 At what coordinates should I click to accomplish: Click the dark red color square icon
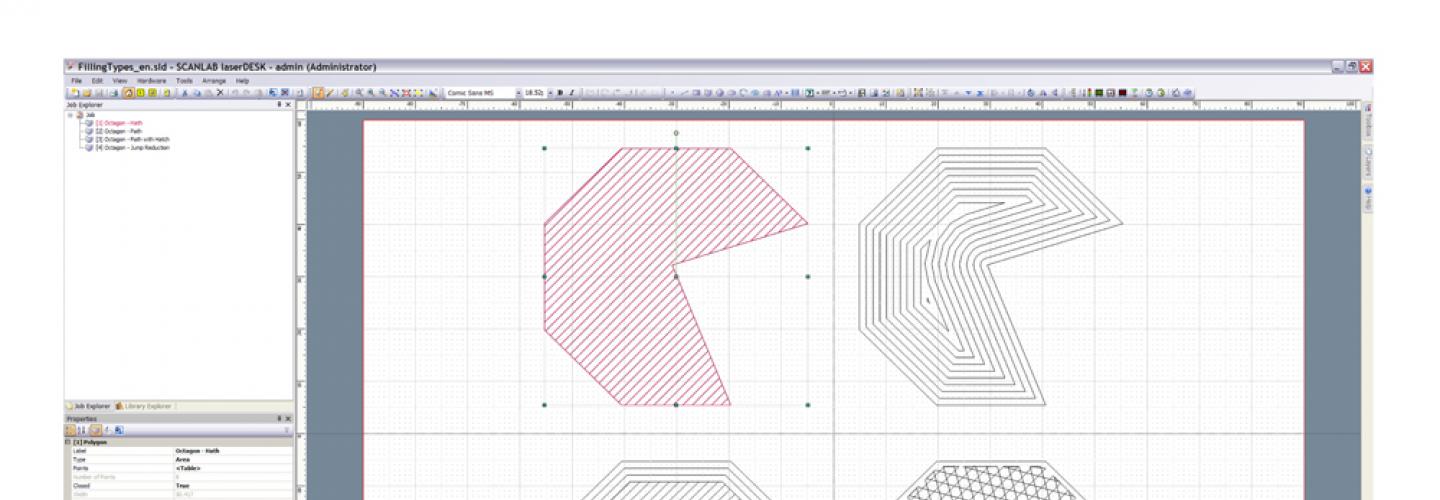(1123, 92)
